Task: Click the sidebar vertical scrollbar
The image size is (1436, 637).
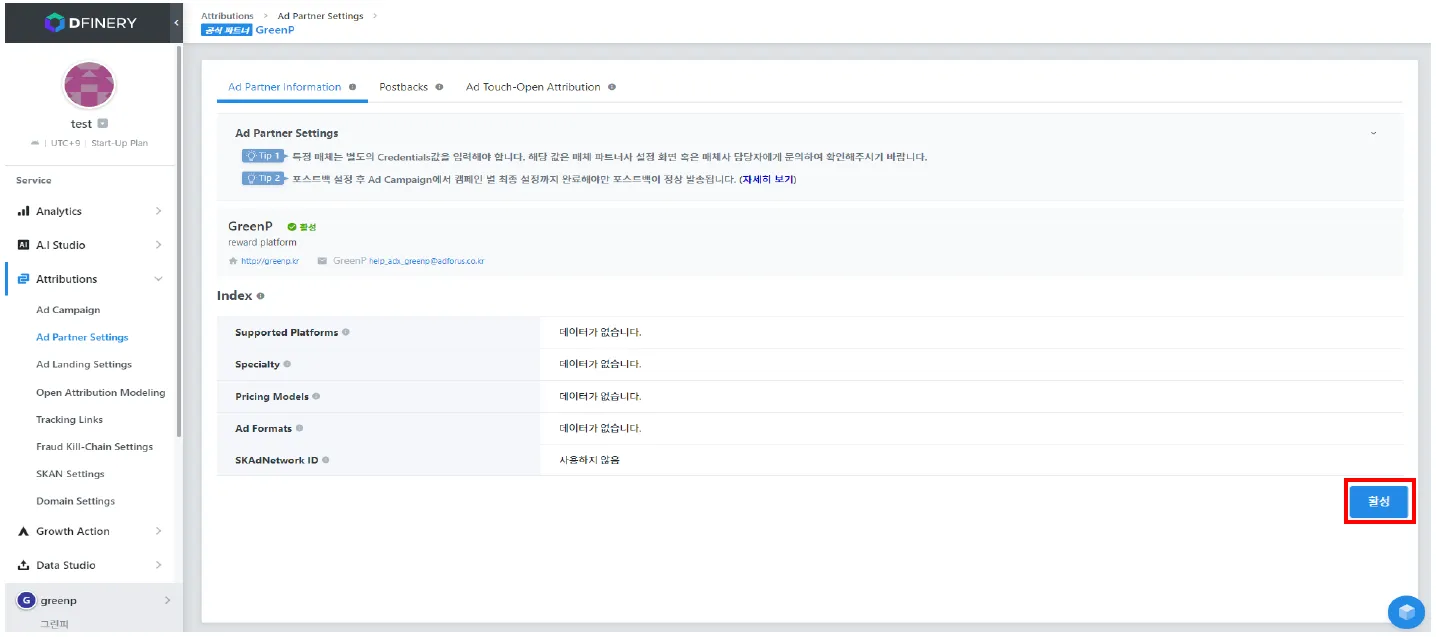Action: tap(179, 240)
